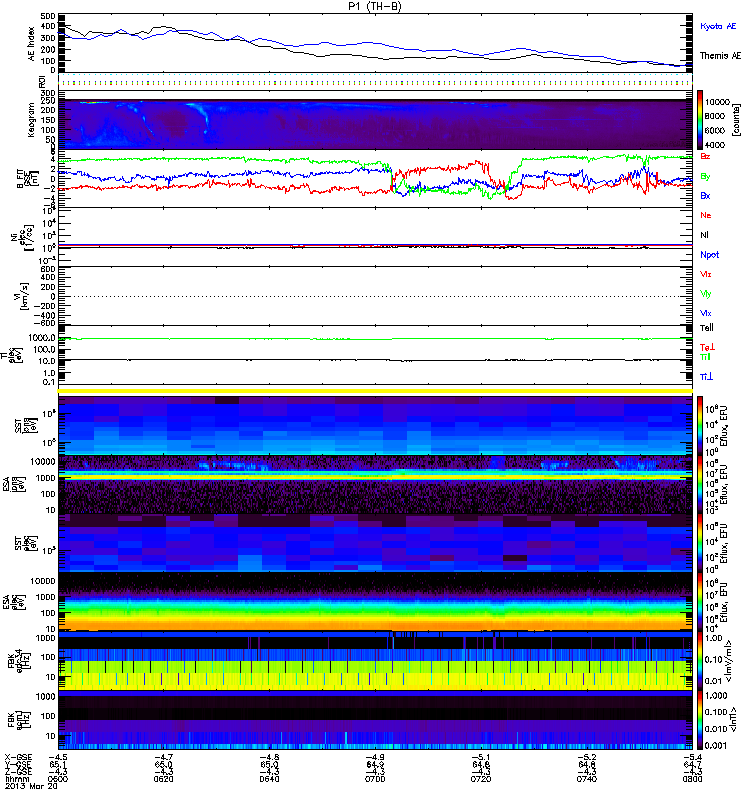Click the 0740 time tick label
This screenshot has height=800, width=750.
(587, 779)
